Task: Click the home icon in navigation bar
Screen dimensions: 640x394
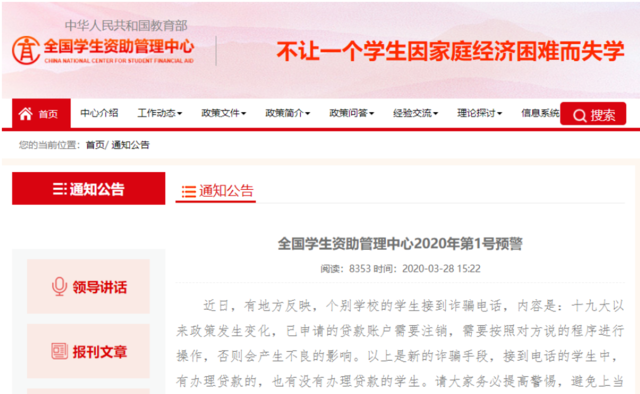Action: point(26,114)
